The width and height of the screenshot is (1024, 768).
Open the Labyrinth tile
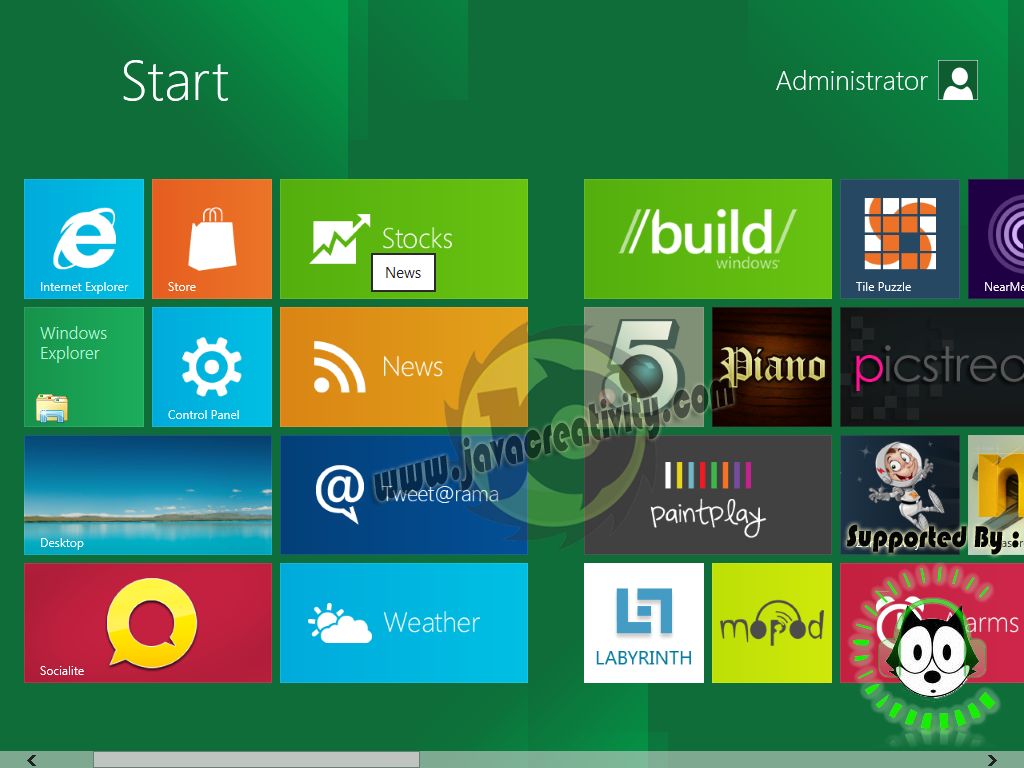(644, 623)
